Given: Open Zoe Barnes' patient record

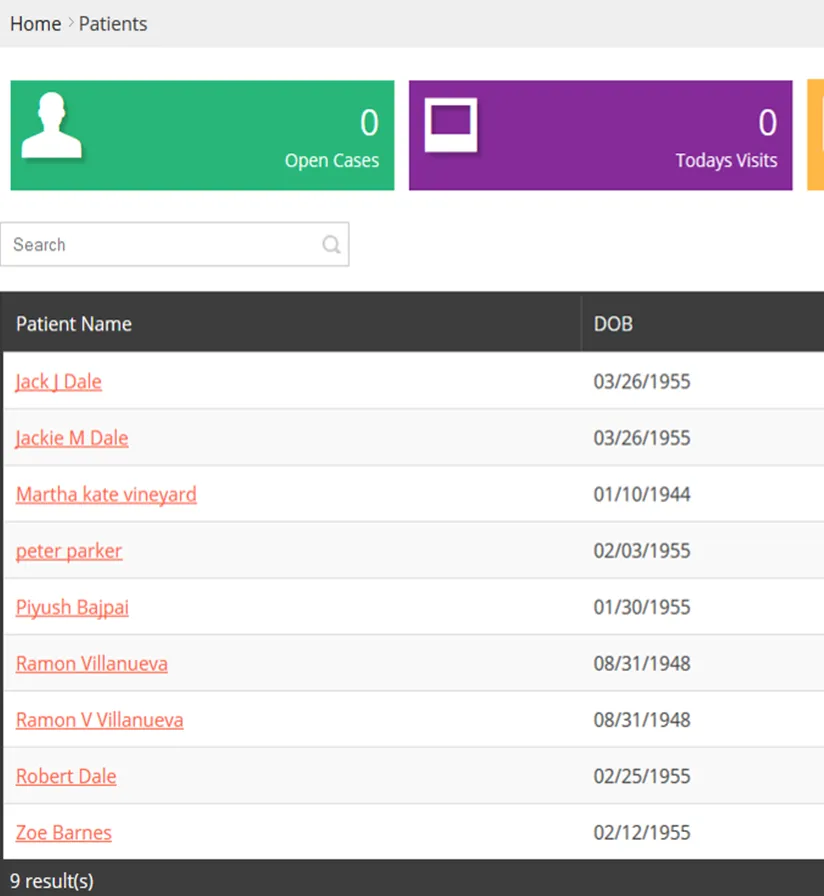Looking at the screenshot, I should [63, 832].
